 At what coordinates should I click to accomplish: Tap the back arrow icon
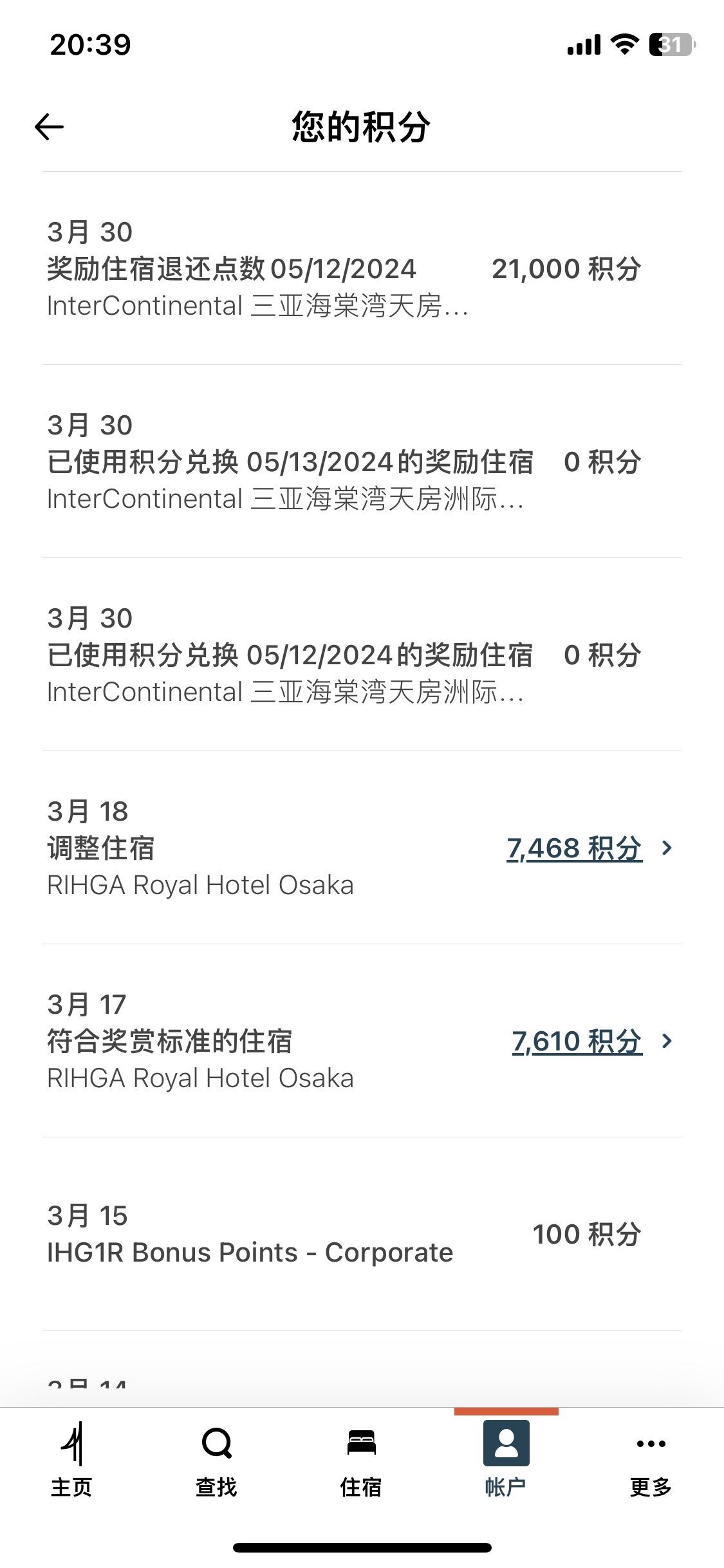(49, 127)
